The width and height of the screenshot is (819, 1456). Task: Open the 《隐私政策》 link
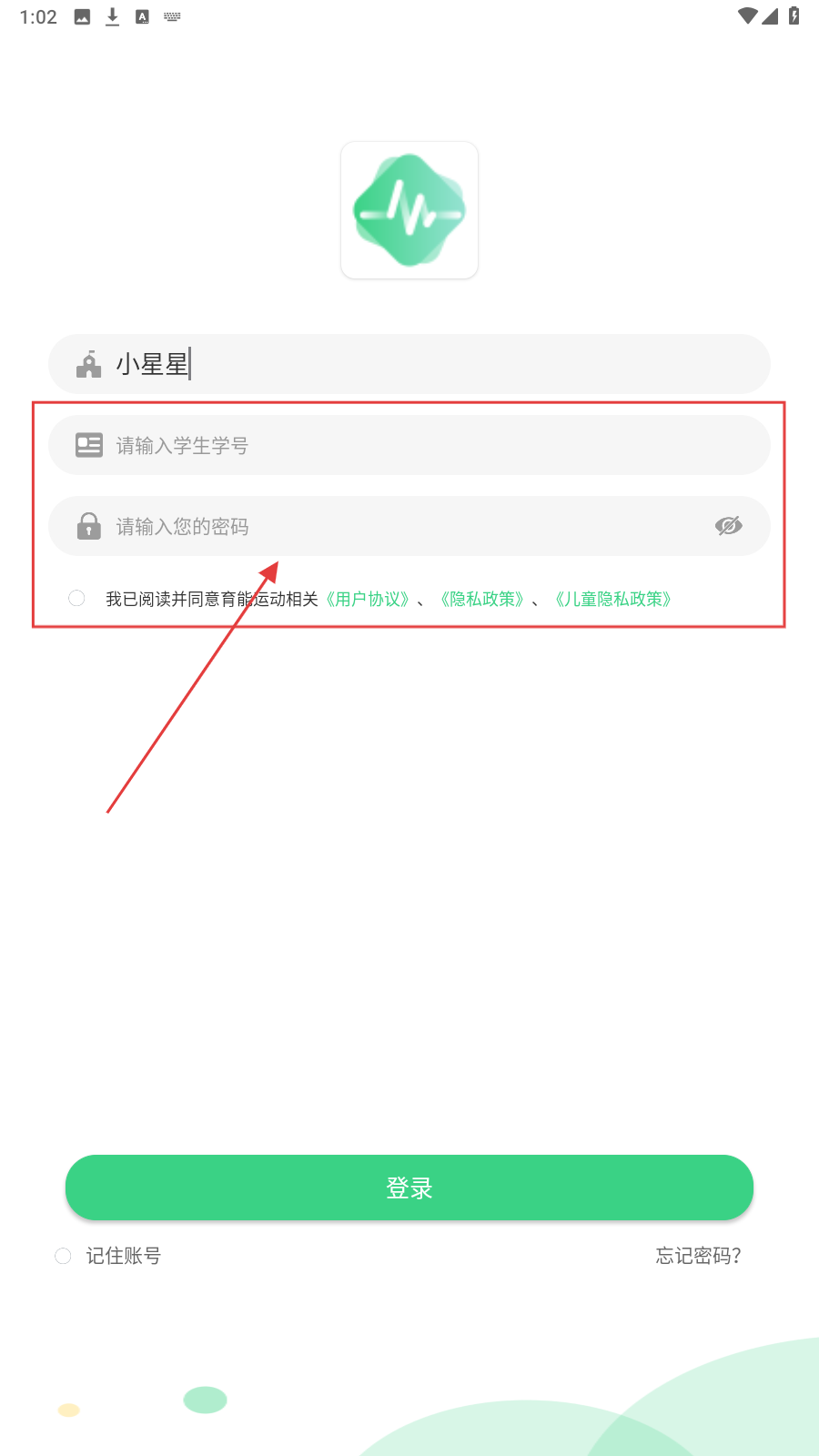(482, 599)
